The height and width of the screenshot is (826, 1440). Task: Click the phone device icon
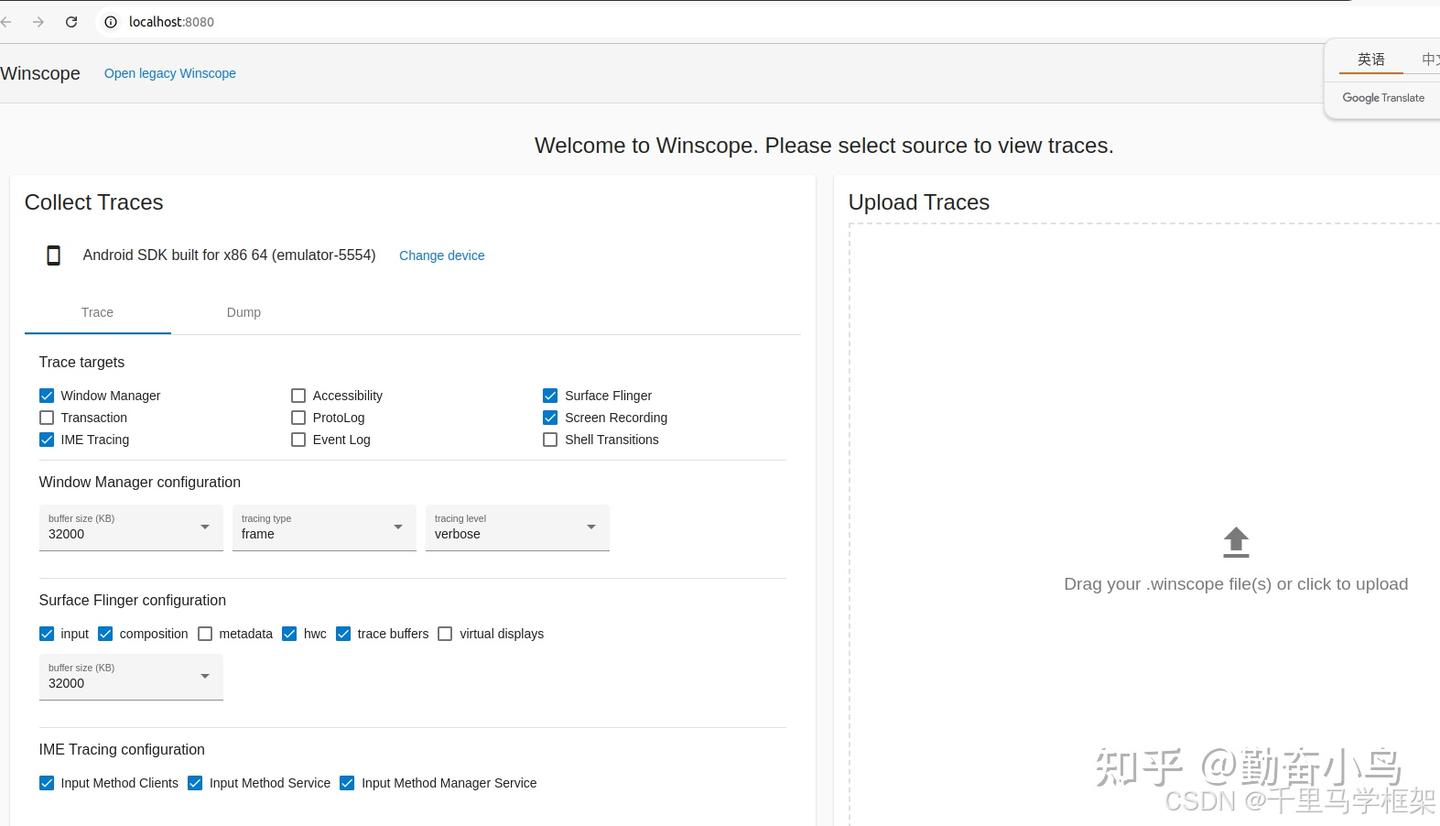(54, 255)
